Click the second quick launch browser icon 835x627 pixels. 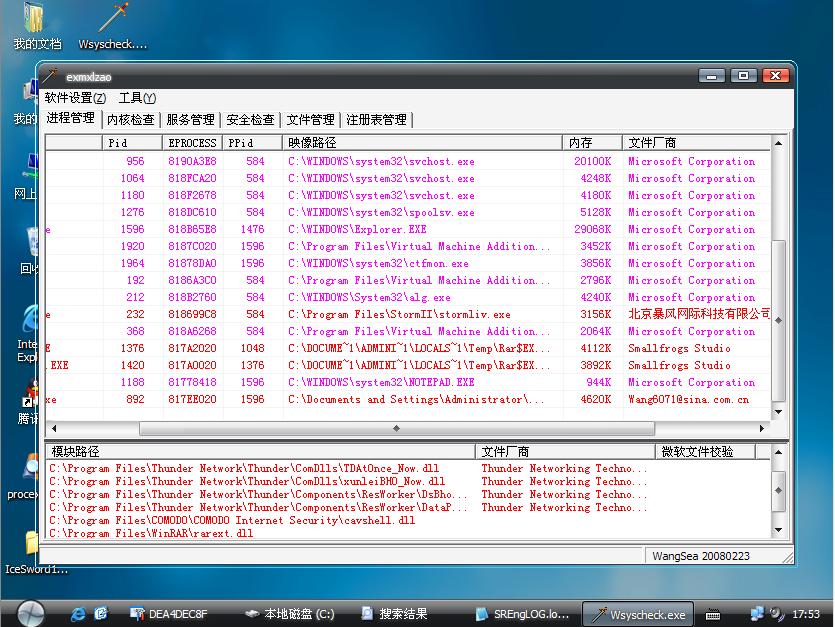pyautogui.click(x=101, y=614)
